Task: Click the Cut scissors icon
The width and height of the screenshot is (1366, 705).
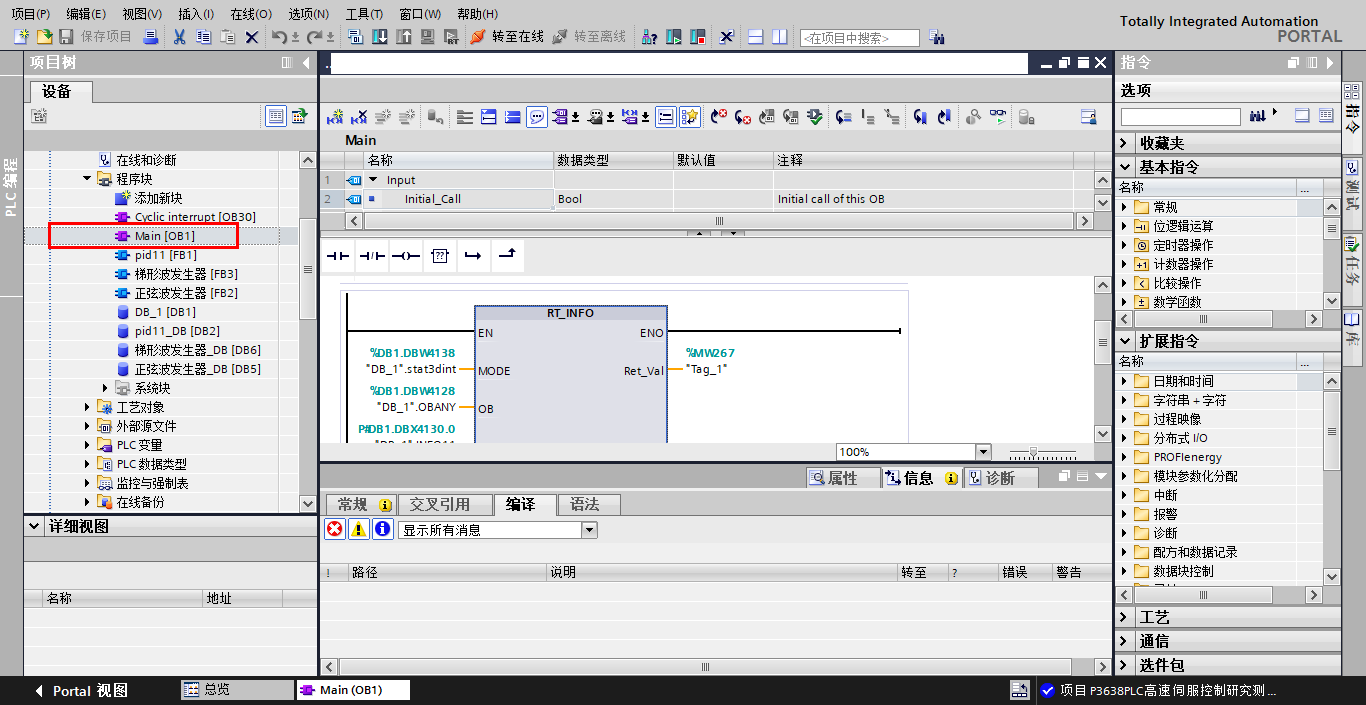Action: click(179, 37)
